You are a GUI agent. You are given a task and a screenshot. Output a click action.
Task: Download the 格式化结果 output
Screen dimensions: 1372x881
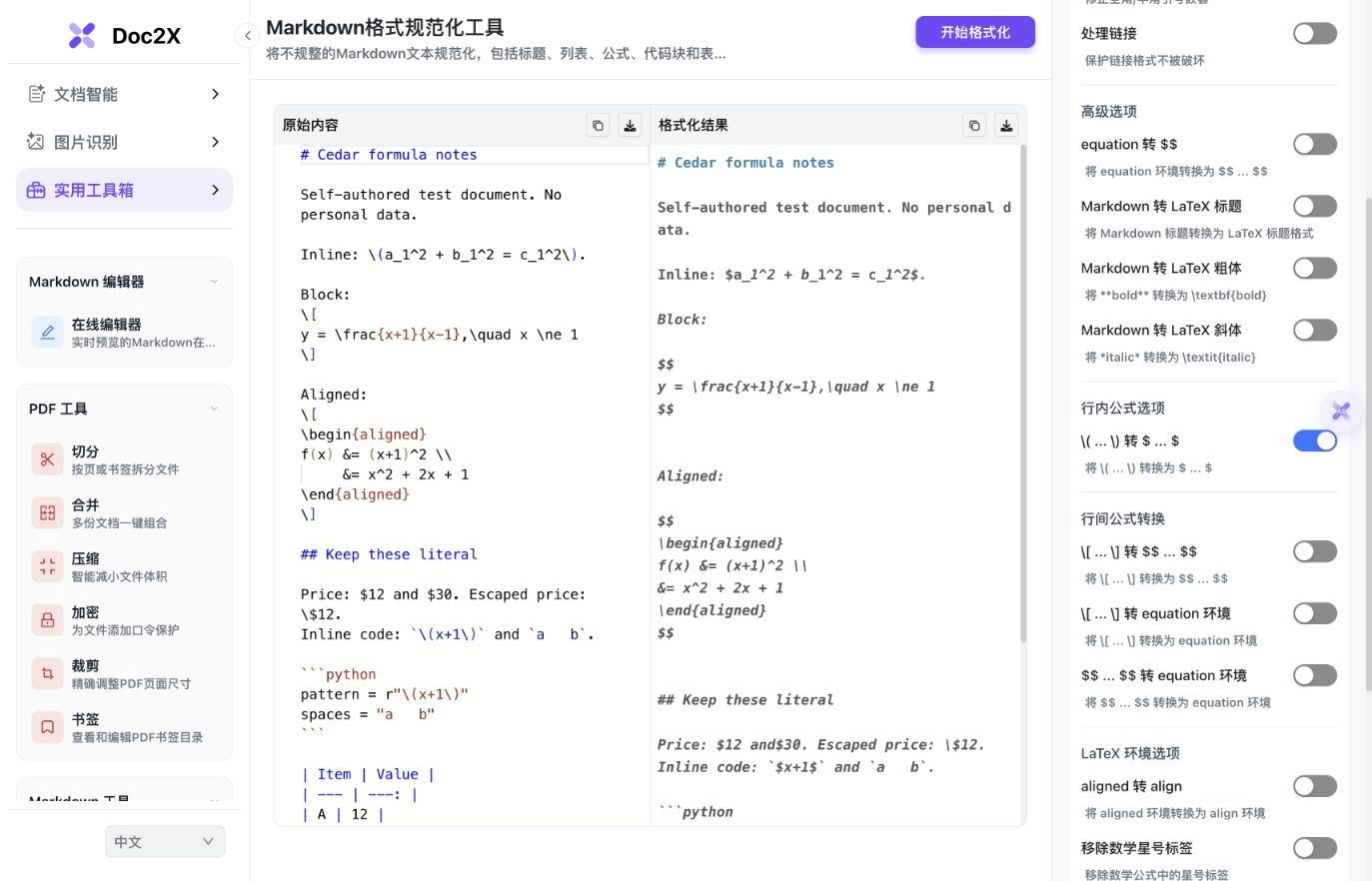tap(1006, 125)
